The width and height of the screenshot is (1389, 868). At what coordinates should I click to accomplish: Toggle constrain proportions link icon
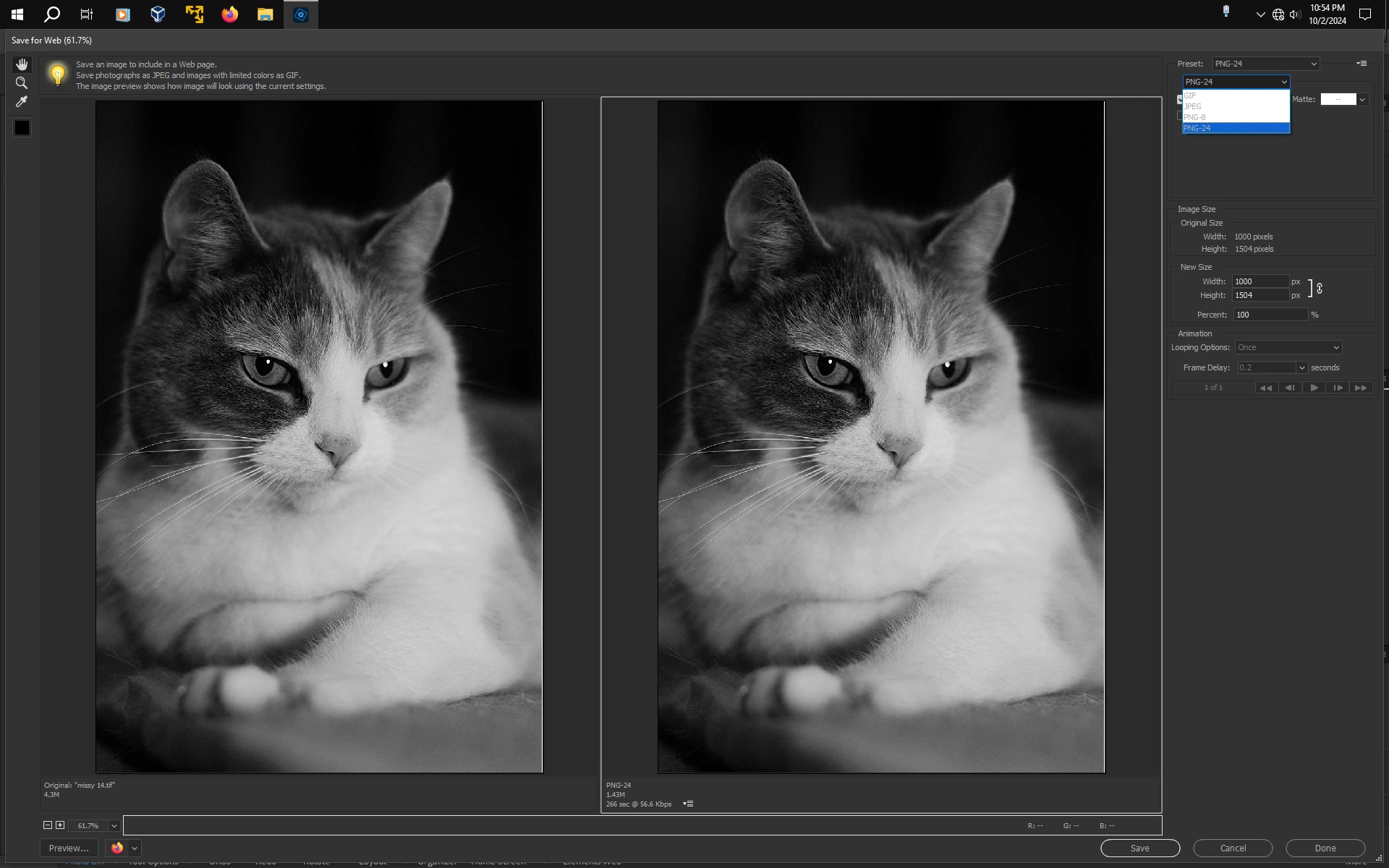tap(1320, 289)
